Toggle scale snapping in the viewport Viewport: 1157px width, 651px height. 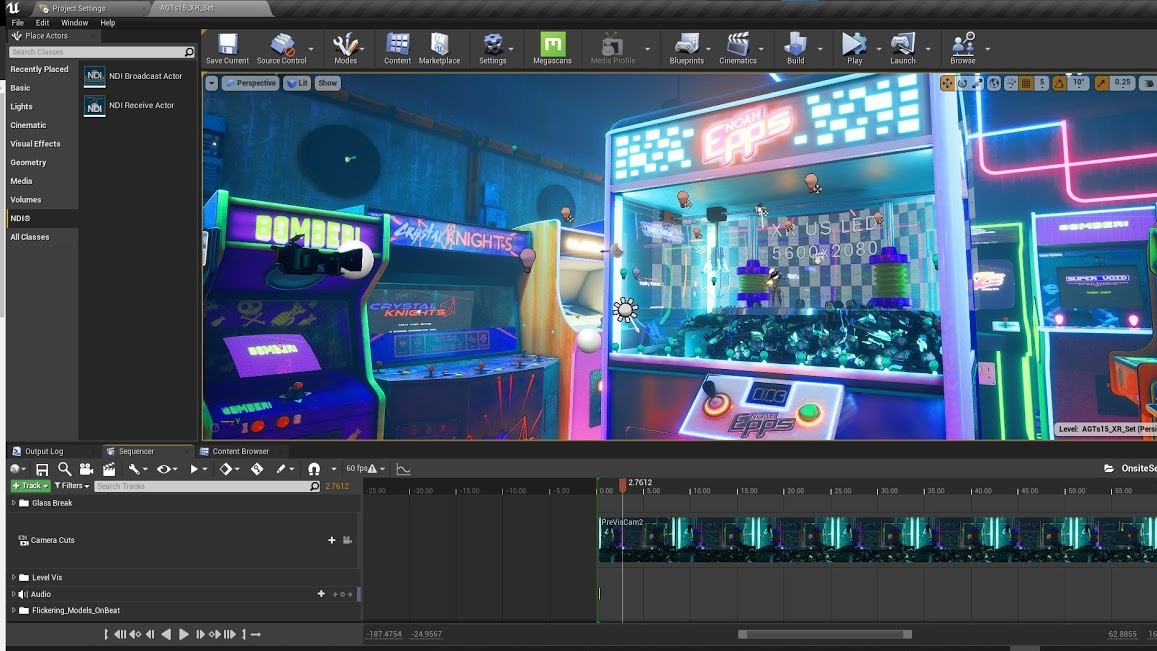1101,83
